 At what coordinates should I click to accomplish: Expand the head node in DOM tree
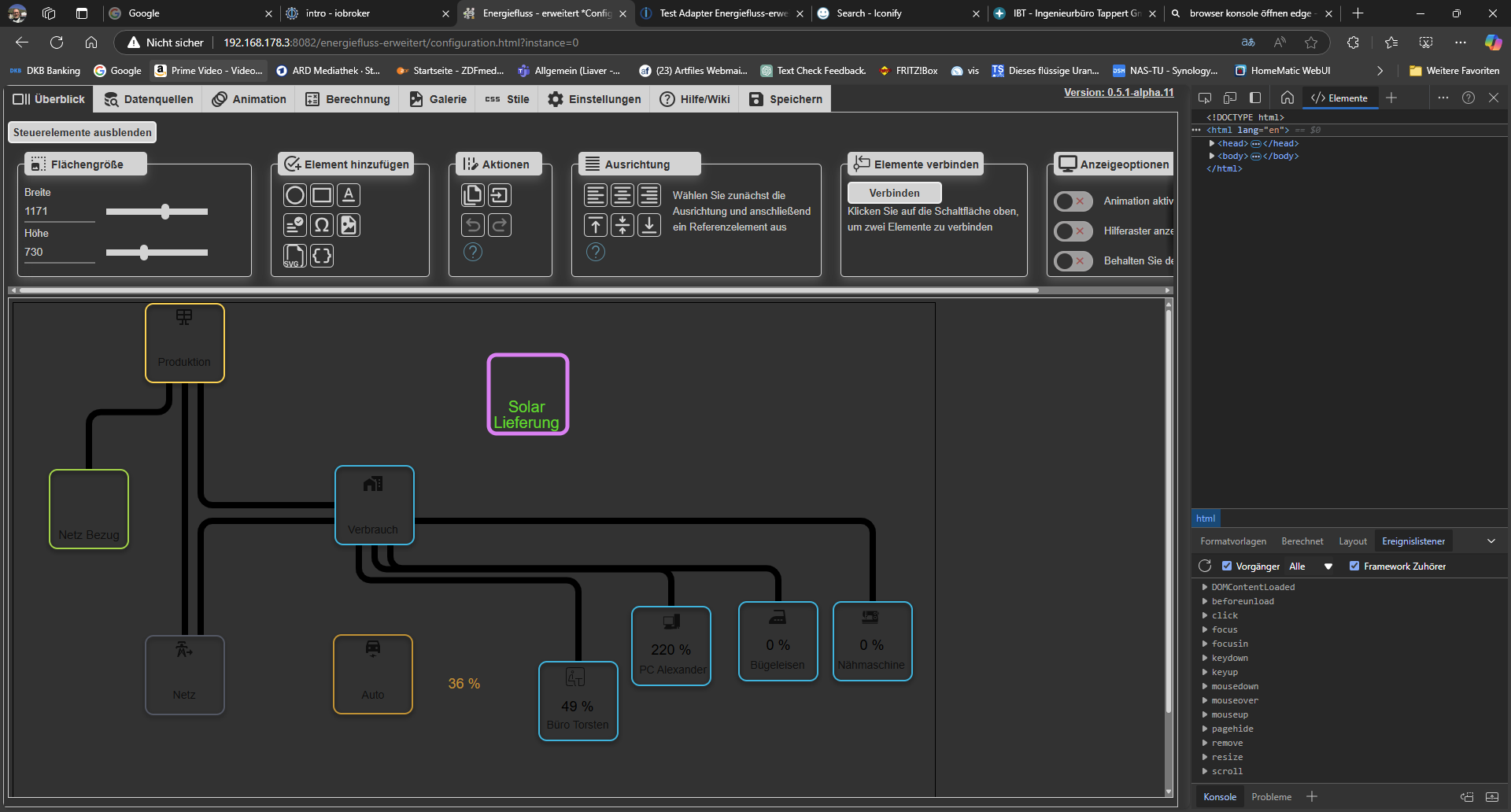point(1212,143)
